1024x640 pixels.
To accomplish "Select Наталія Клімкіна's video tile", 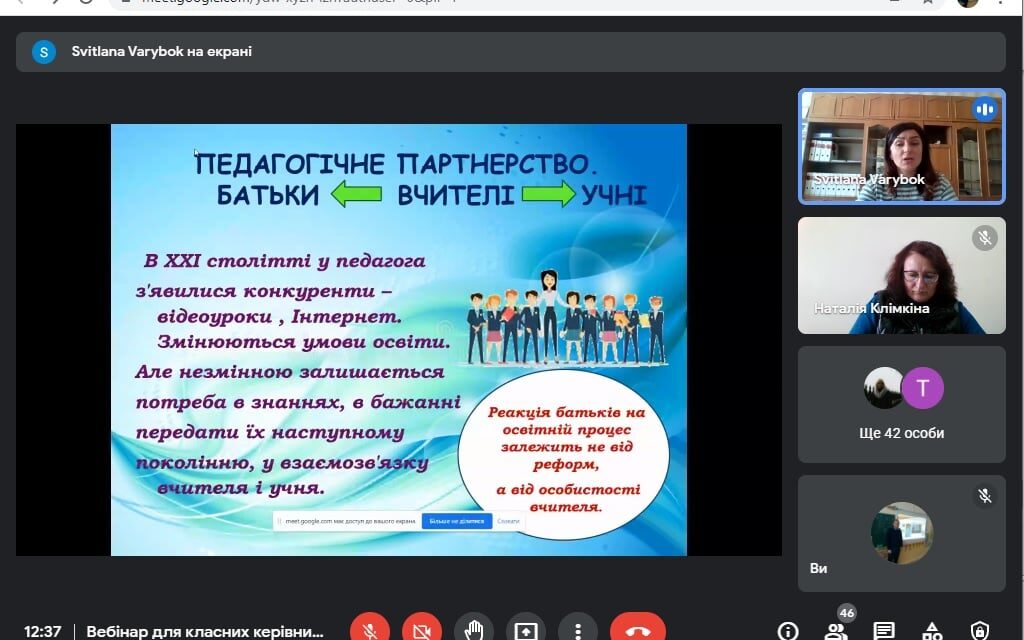I will pos(902,276).
